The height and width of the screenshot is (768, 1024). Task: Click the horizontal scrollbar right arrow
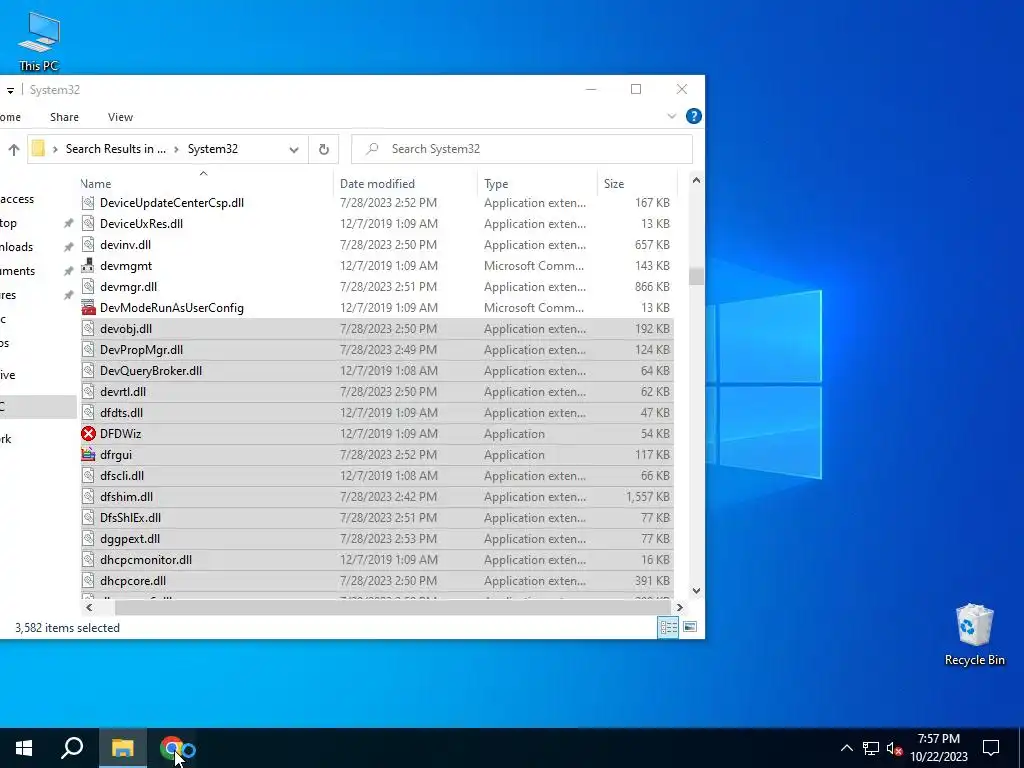point(679,607)
